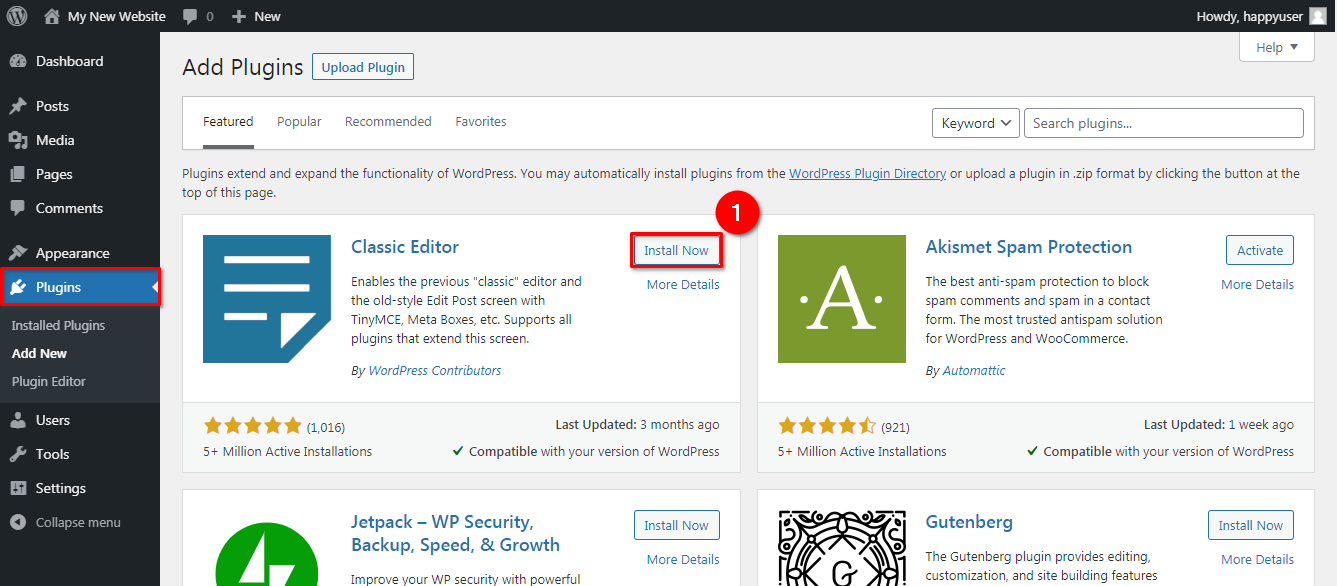Focus the Search plugins field
The width and height of the screenshot is (1337, 586).
pyautogui.click(x=1164, y=123)
